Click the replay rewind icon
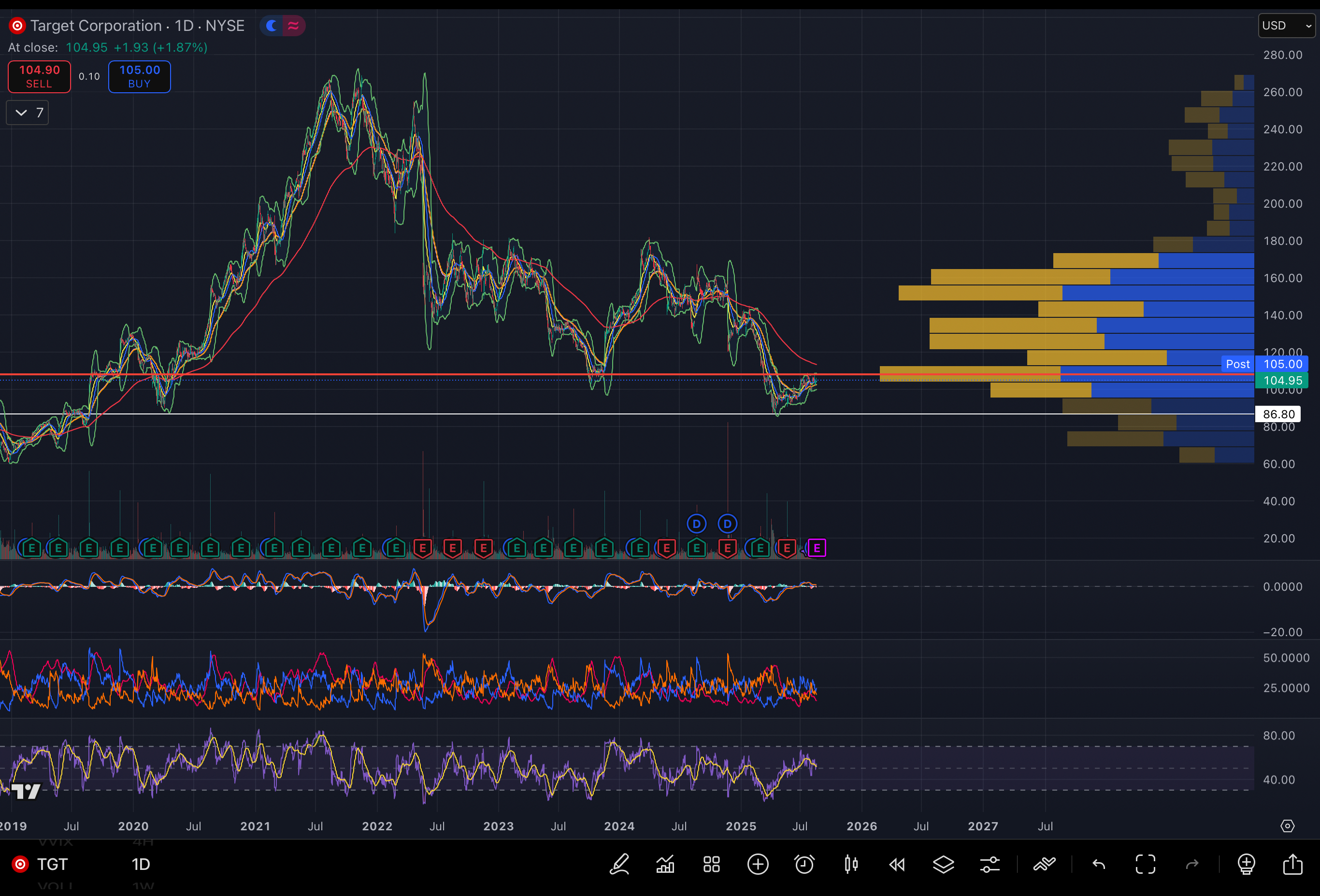The image size is (1320, 896). tap(897, 864)
